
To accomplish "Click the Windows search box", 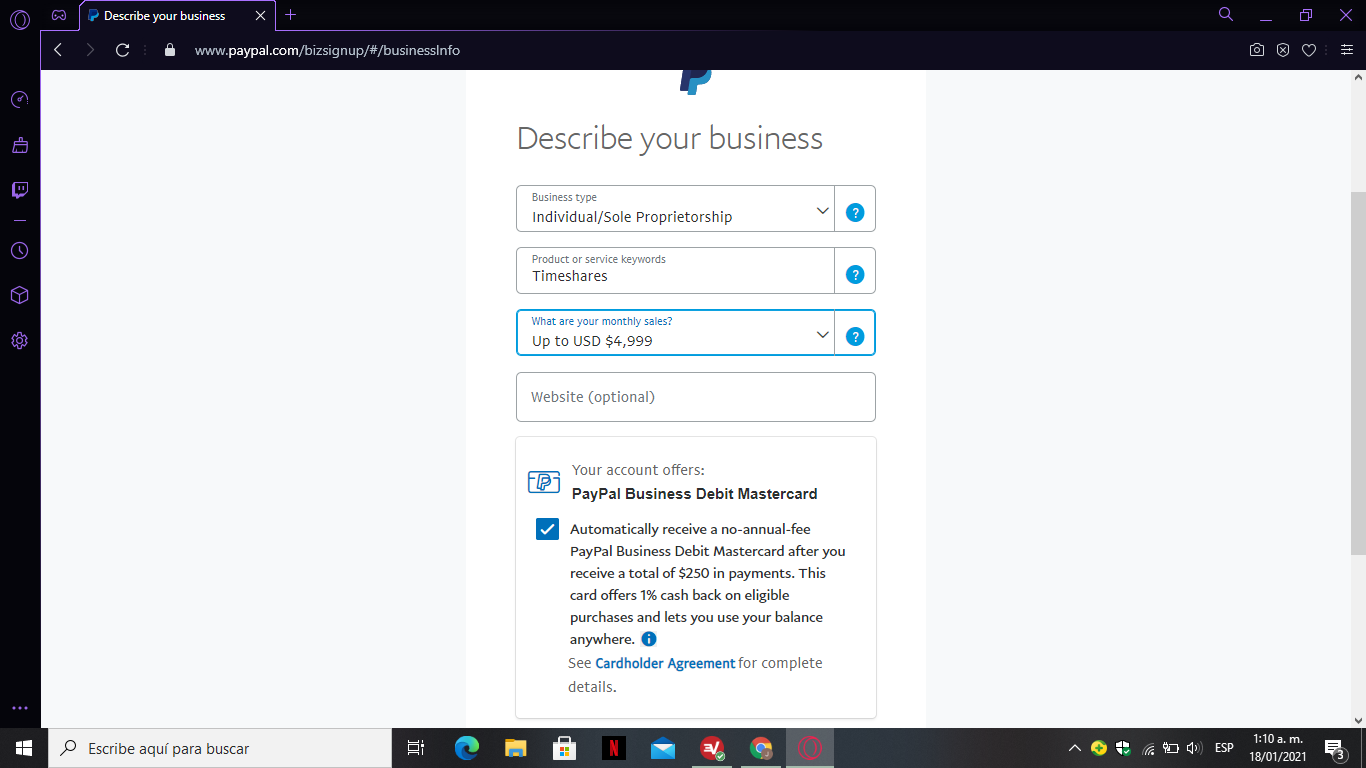I will (220, 748).
